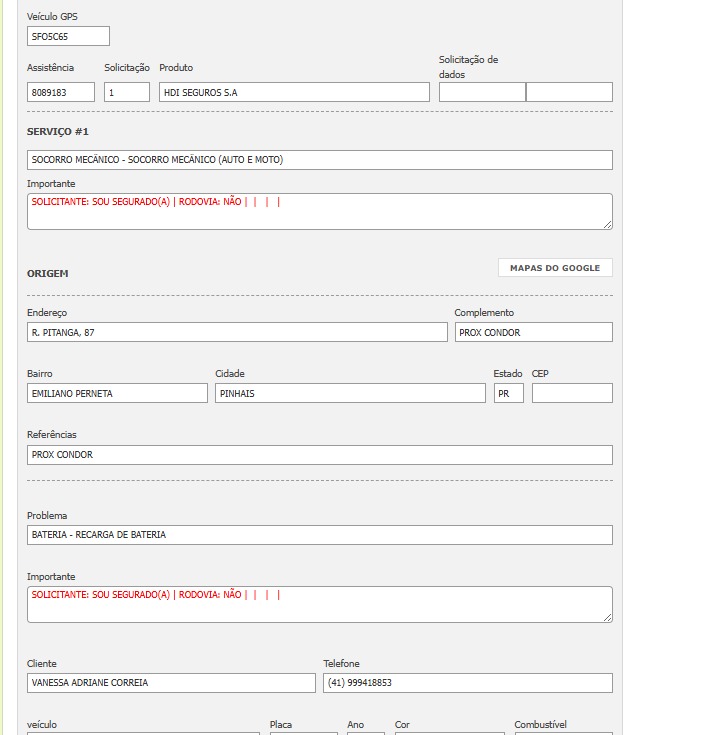Screen dimensions: 722x735
Task: Select the Serviço #1 Socorro Mecânico field
Action: click(x=320, y=160)
